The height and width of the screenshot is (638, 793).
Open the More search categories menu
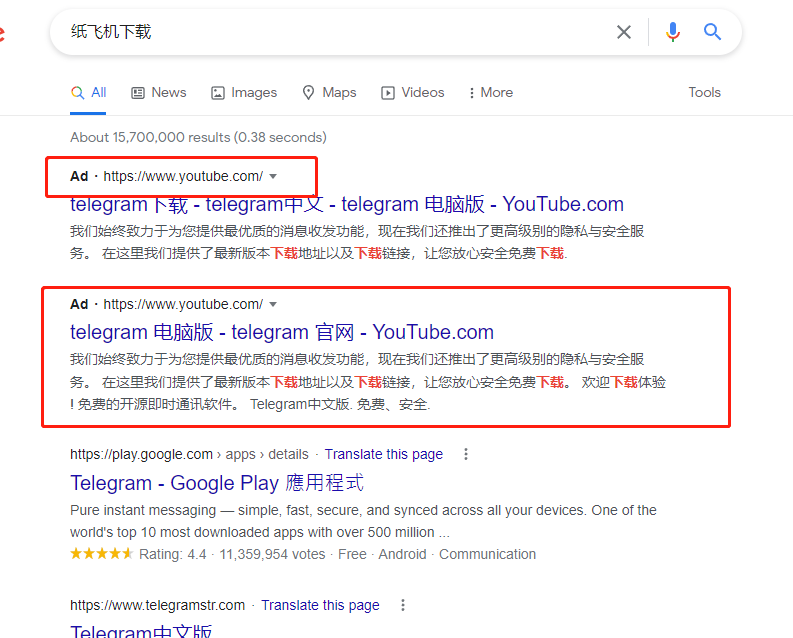[489, 92]
